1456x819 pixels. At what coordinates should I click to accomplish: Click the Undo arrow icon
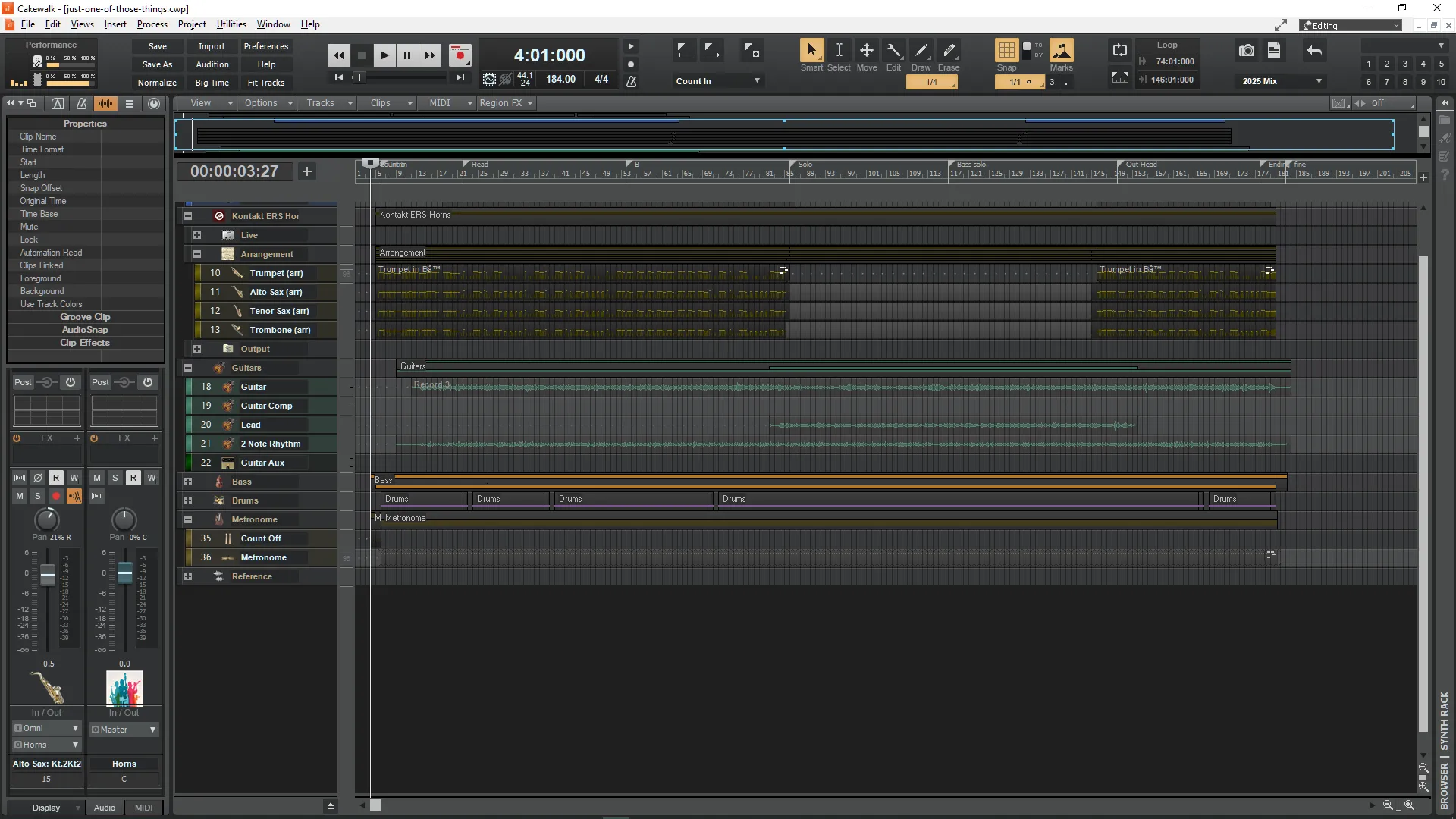click(1314, 51)
